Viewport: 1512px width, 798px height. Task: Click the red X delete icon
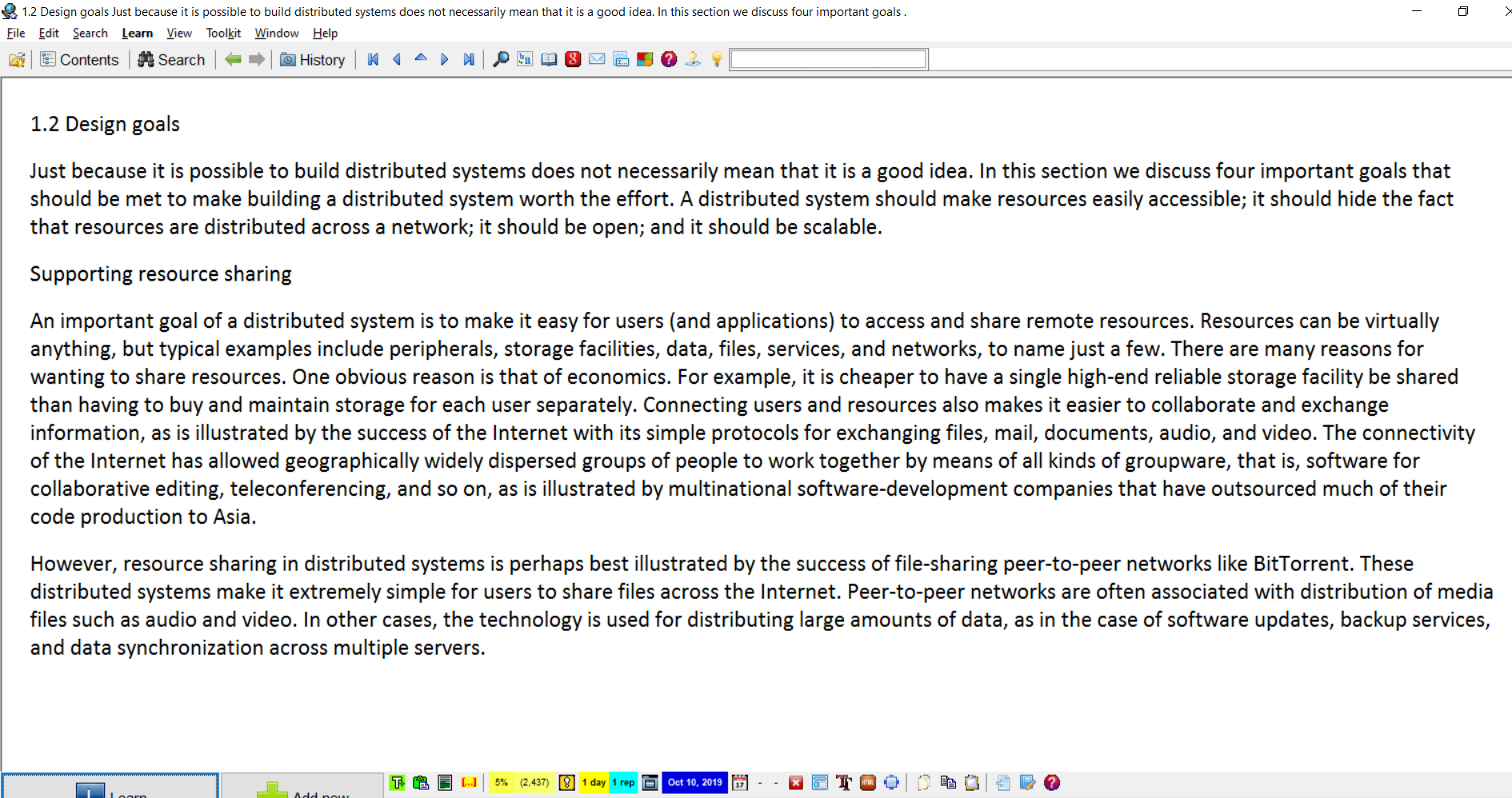click(x=796, y=783)
